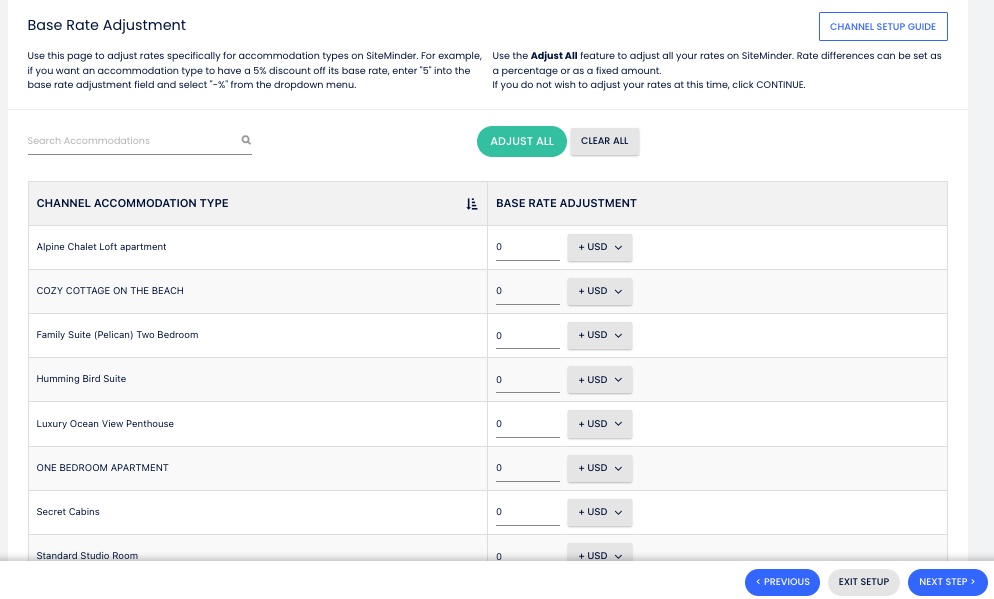Screen dimensions: 994x599
Task: Select the Secret Cabins rate value field
Action: [527, 512]
